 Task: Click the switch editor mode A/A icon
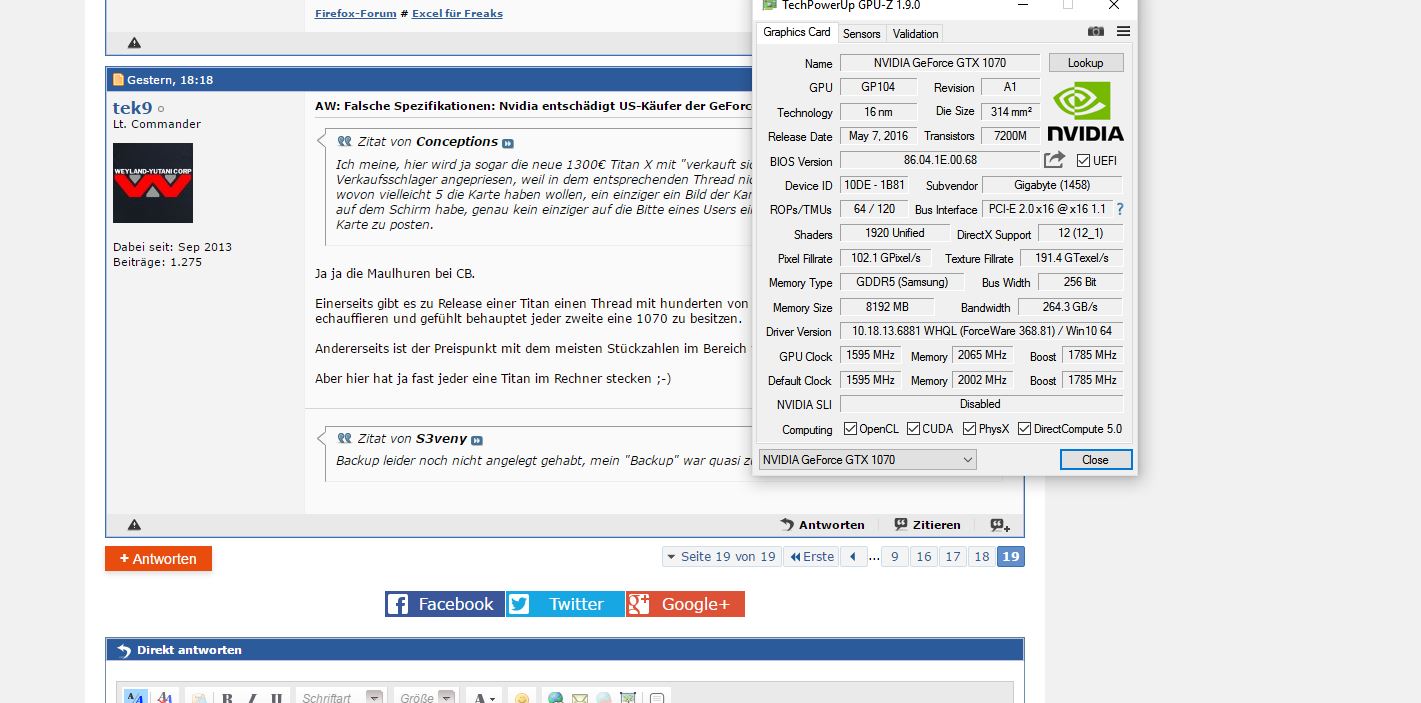click(x=135, y=697)
